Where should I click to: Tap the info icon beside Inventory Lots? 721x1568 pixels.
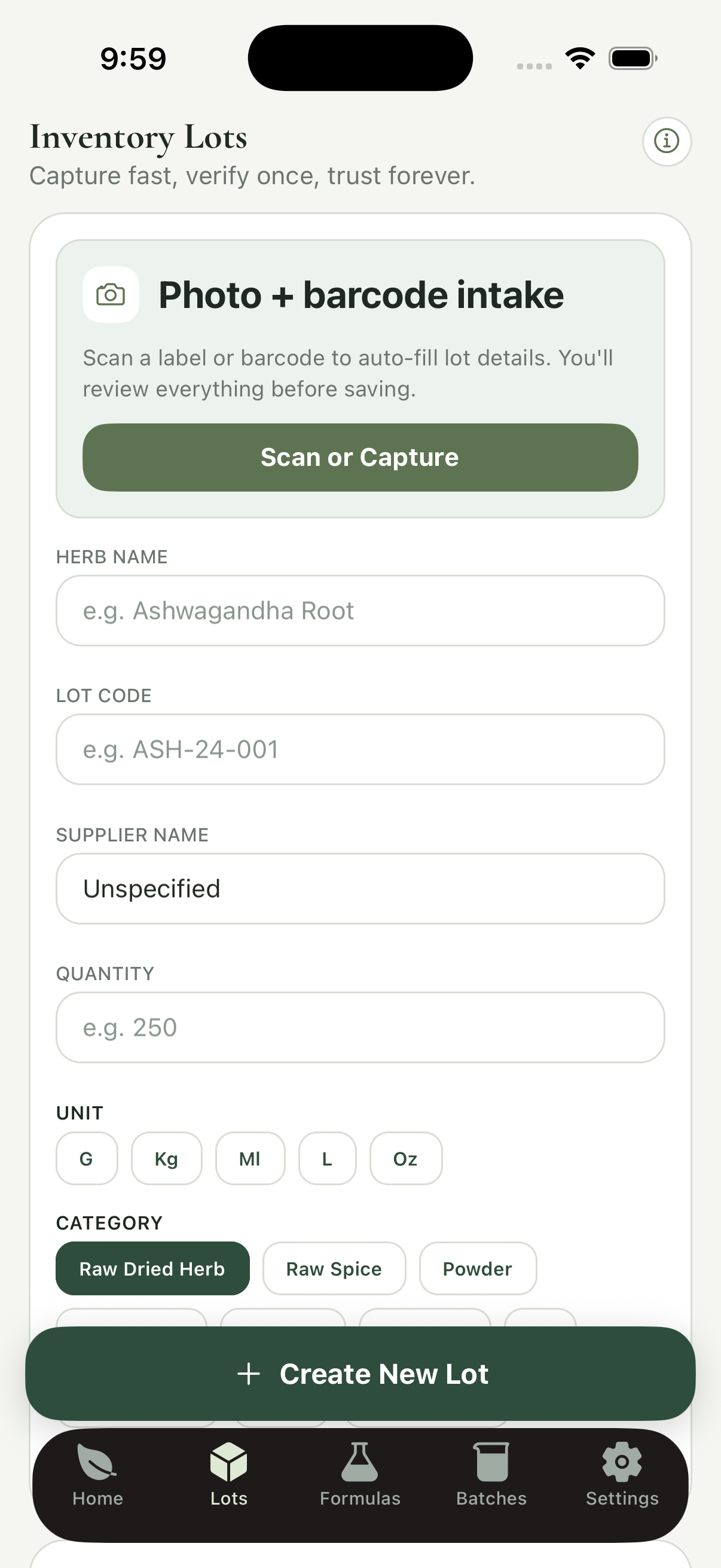click(666, 141)
